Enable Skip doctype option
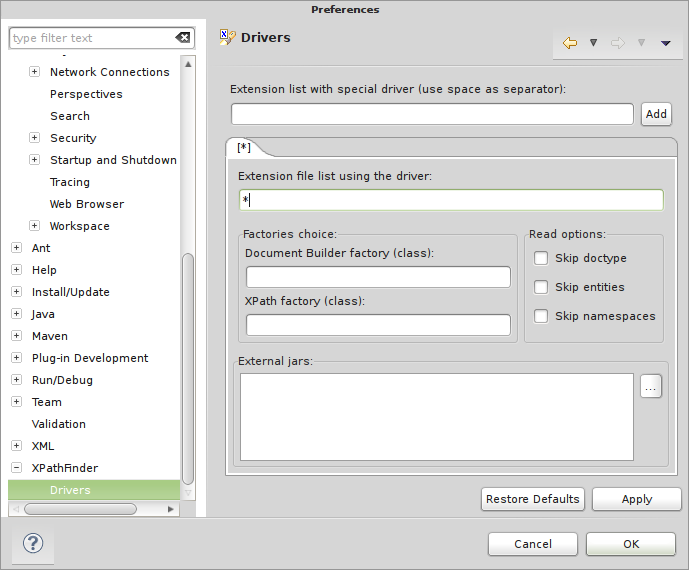Screen dimensions: 689x570 click(541, 258)
